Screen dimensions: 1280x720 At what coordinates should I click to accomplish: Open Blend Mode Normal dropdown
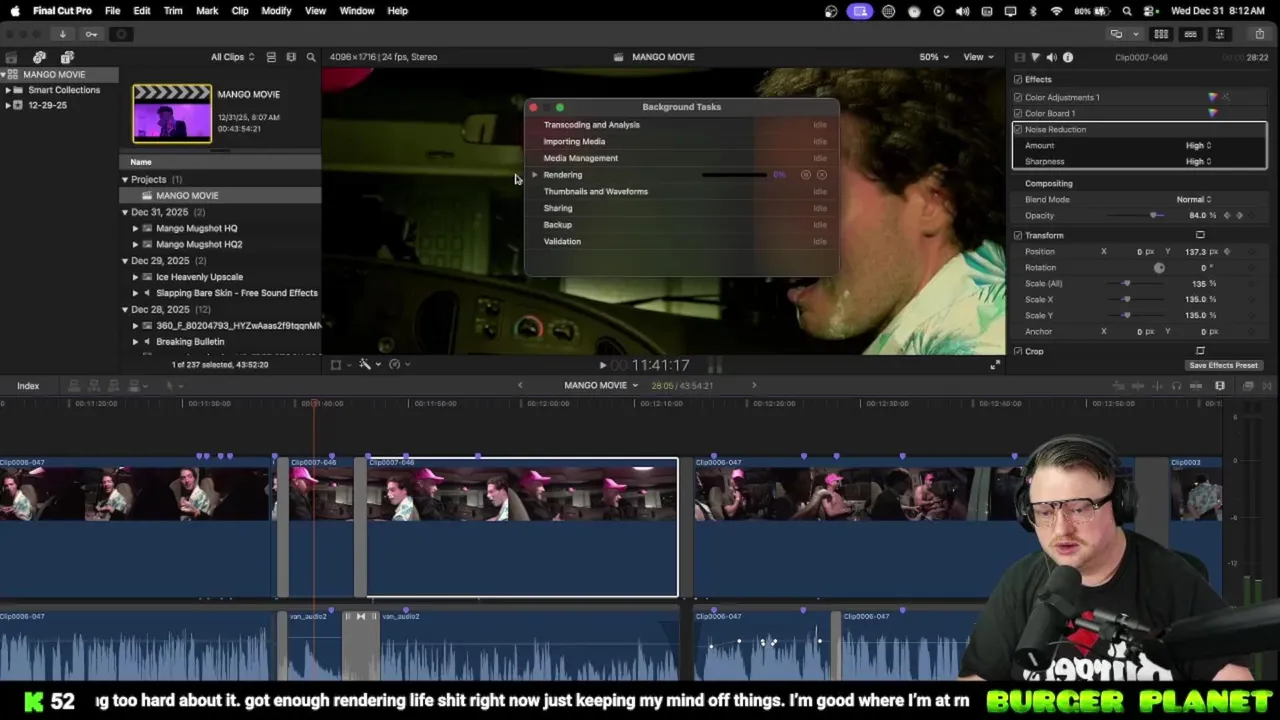pos(1194,199)
